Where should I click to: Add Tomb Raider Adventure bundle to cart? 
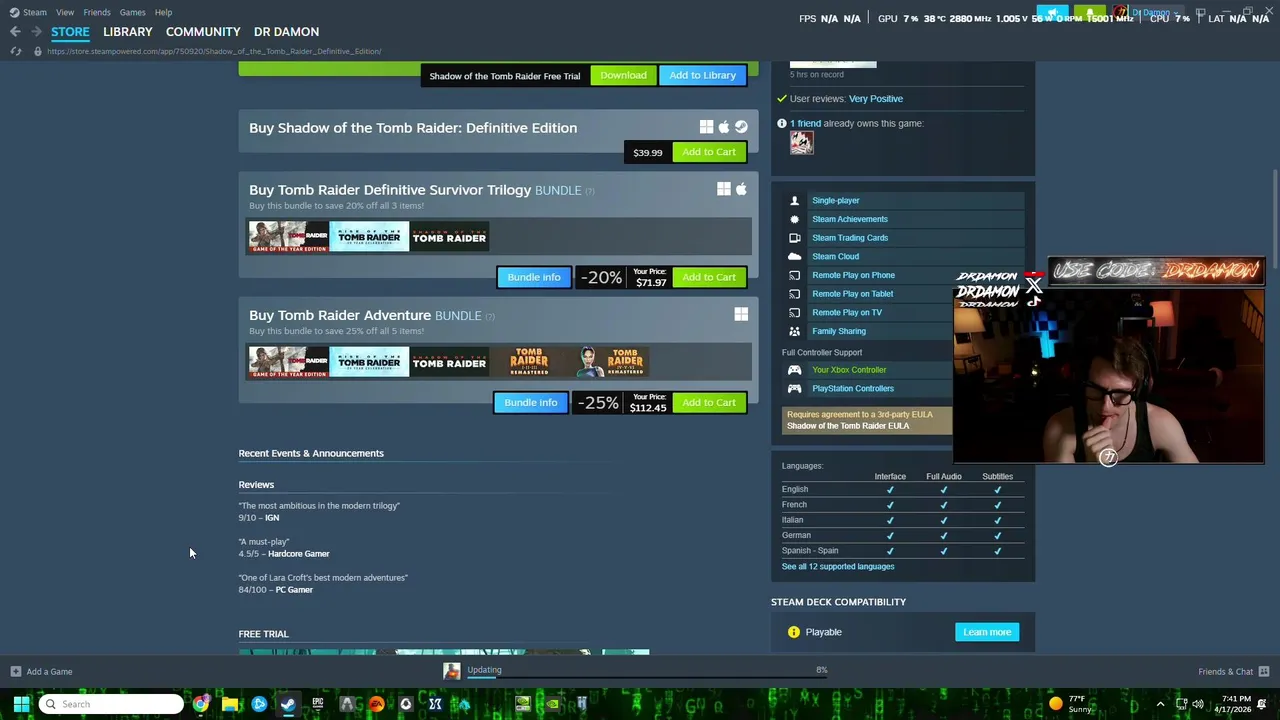click(709, 402)
